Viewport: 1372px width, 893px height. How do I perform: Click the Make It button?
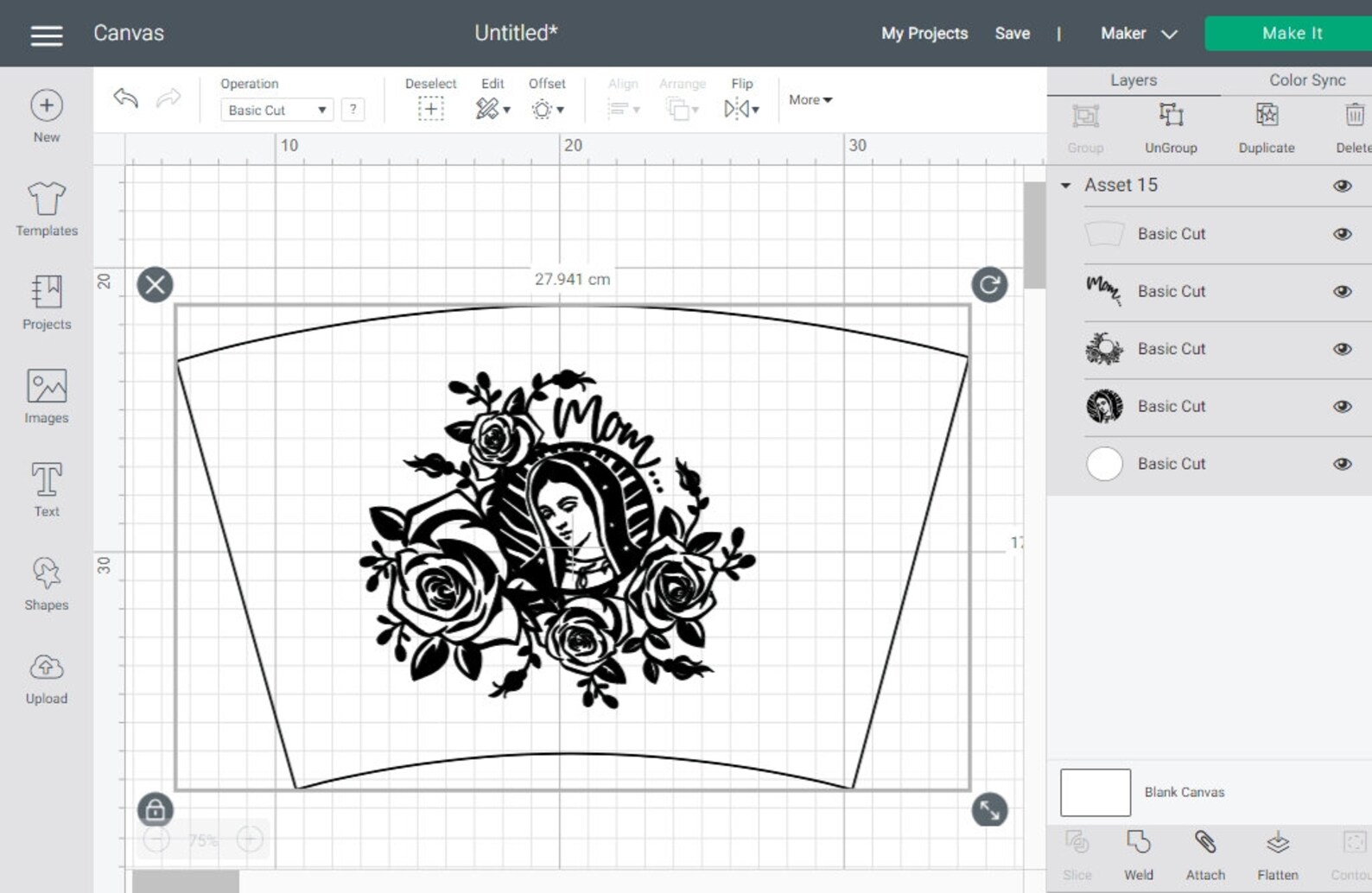pos(1291,34)
